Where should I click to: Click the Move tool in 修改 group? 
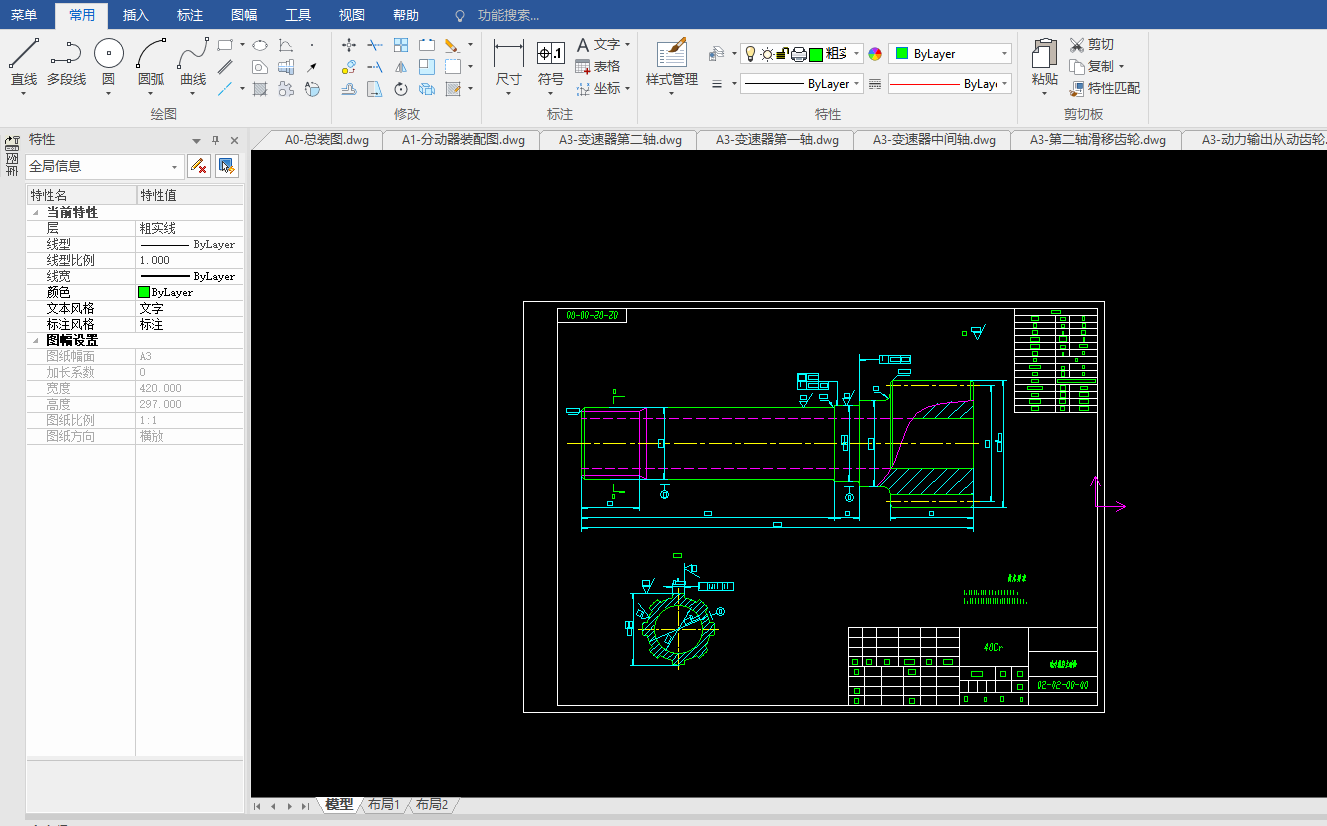(x=349, y=45)
